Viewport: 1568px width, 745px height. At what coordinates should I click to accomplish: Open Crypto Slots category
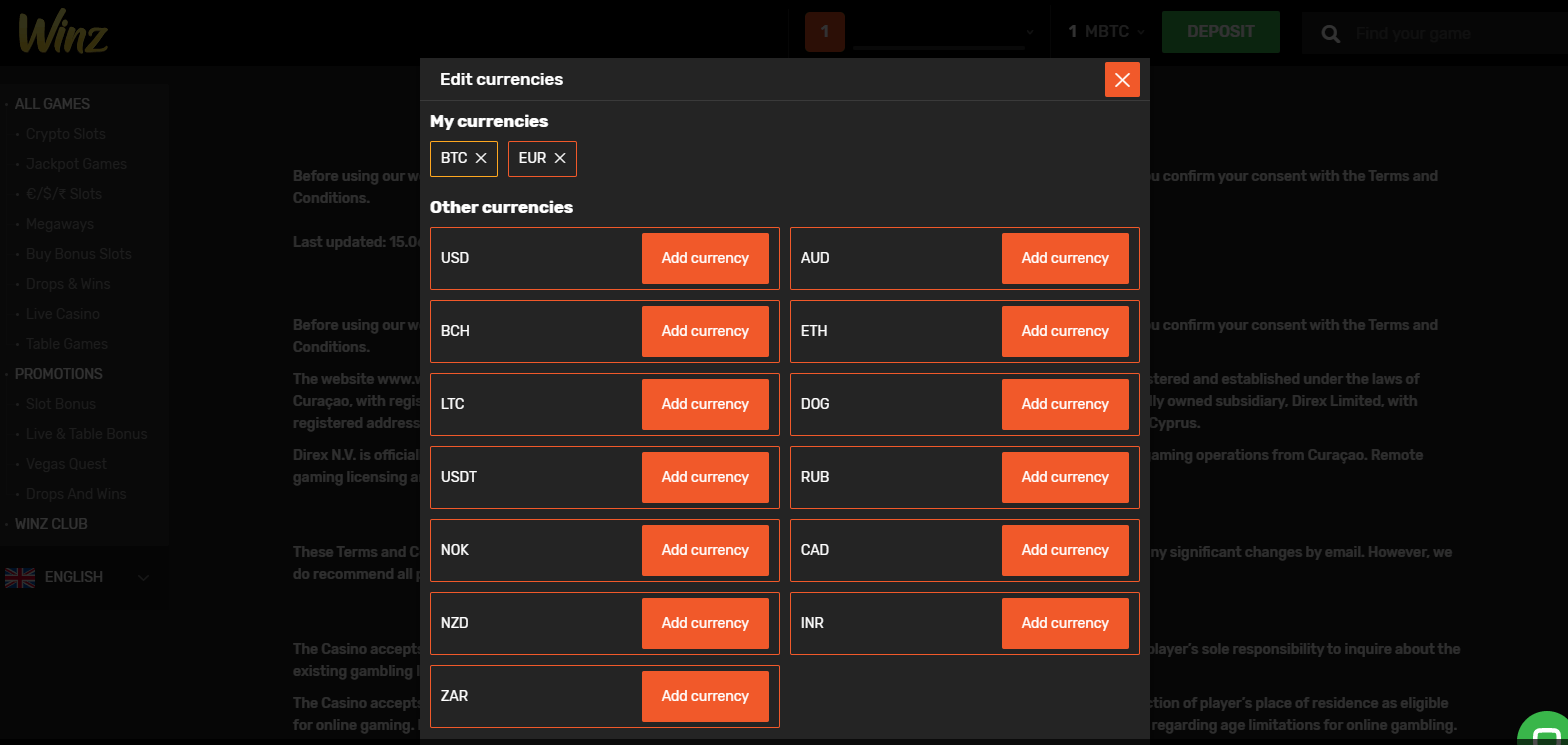tap(66, 134)
